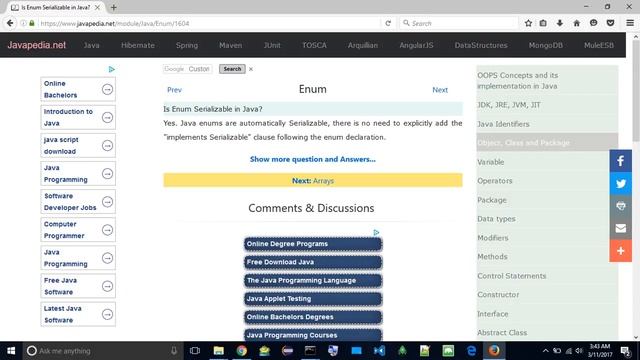
Task: Click the Firefox Search field
Action: click(458, 23)
